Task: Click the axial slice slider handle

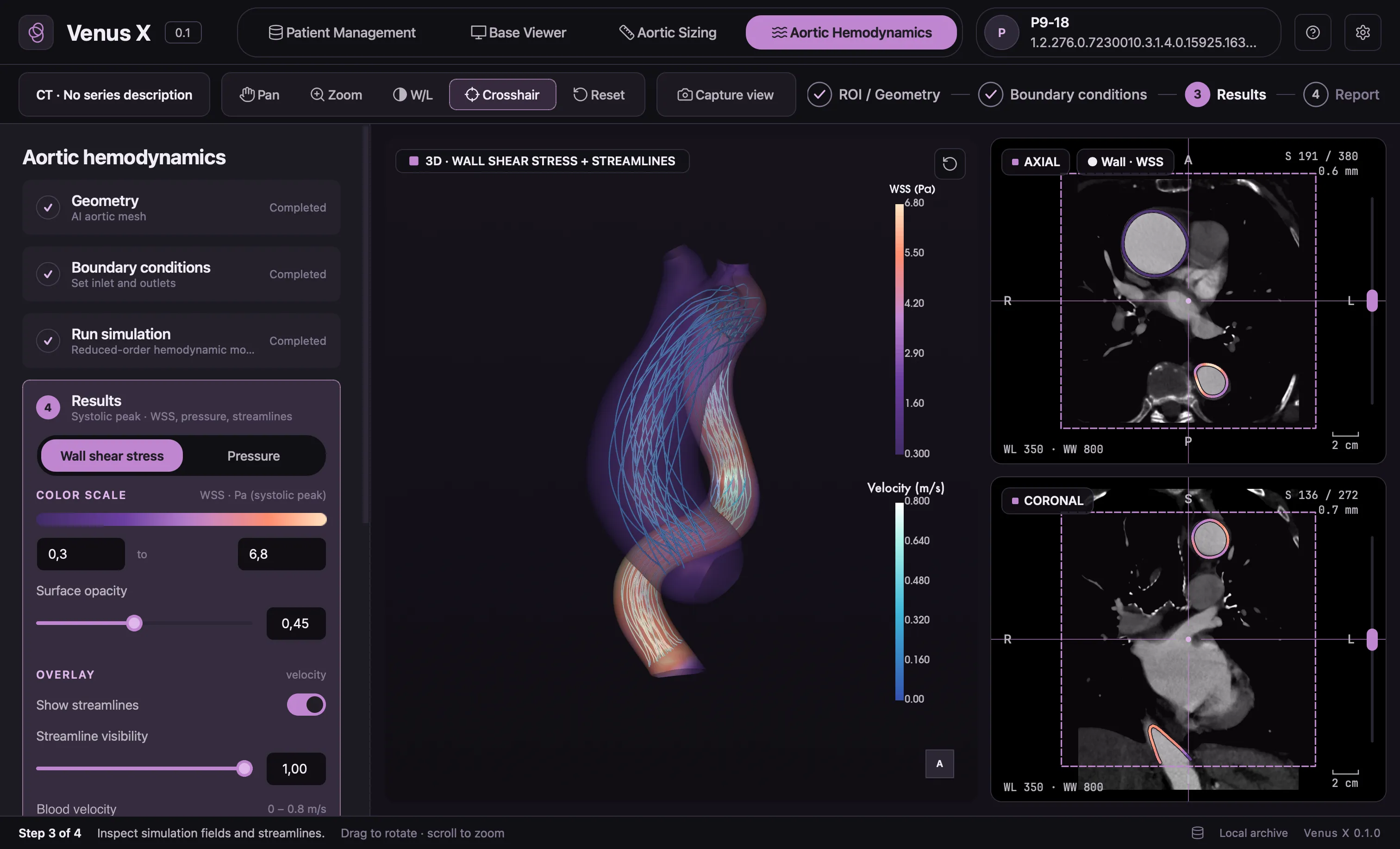Action: tap(1372, 300)
